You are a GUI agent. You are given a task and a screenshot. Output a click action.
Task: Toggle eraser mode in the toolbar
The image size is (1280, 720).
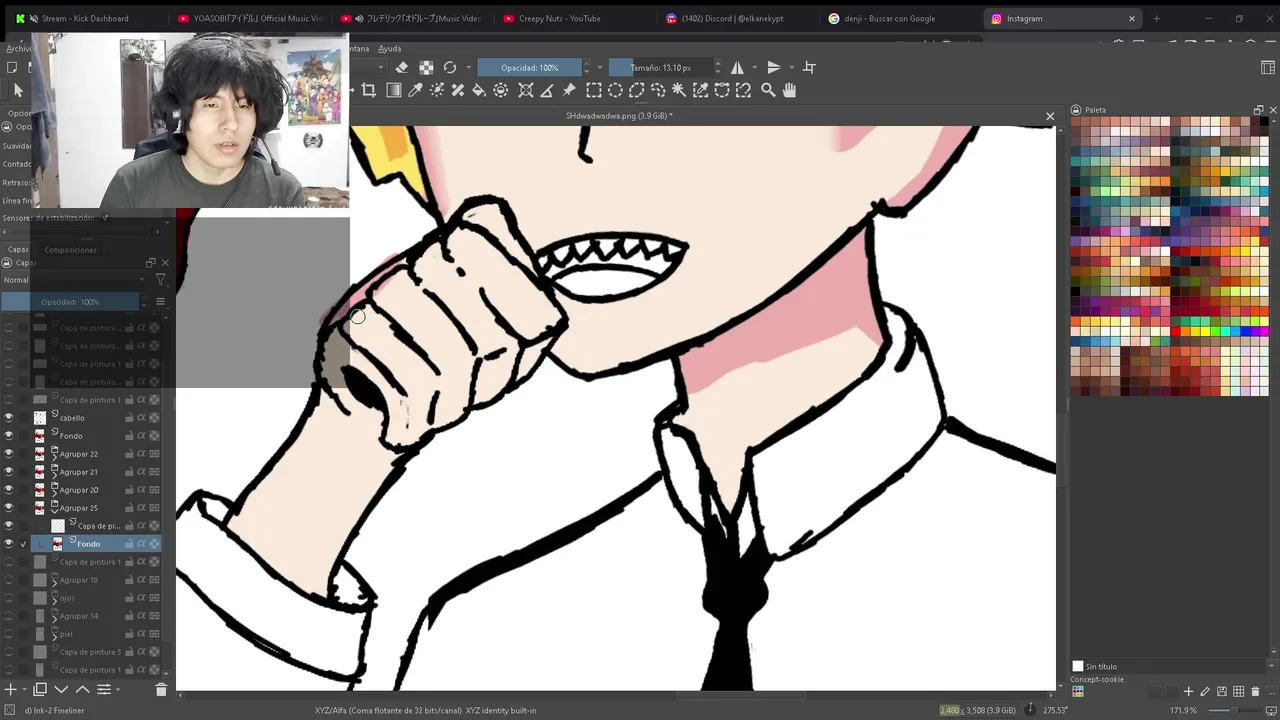point(402,67)
